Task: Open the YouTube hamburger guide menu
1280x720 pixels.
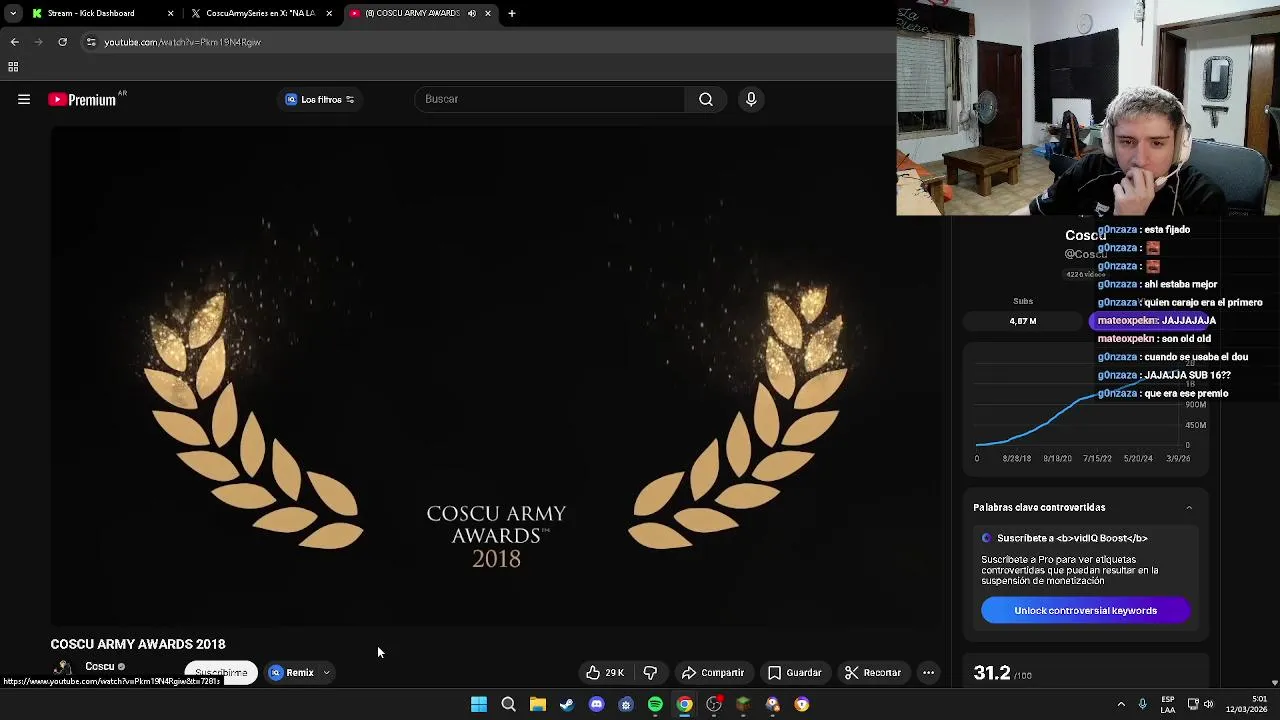Action: click(x=24, y=99)
